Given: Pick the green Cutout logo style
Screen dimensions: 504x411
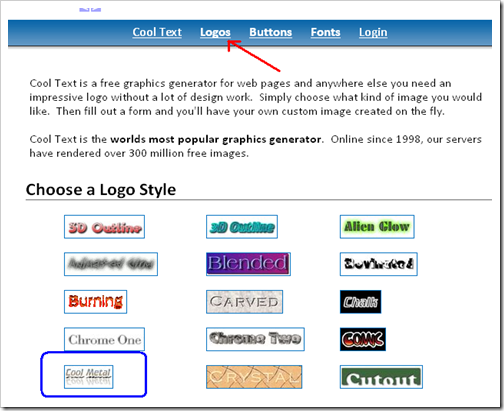Looking at the screenshot, I should tap(381, 377).
